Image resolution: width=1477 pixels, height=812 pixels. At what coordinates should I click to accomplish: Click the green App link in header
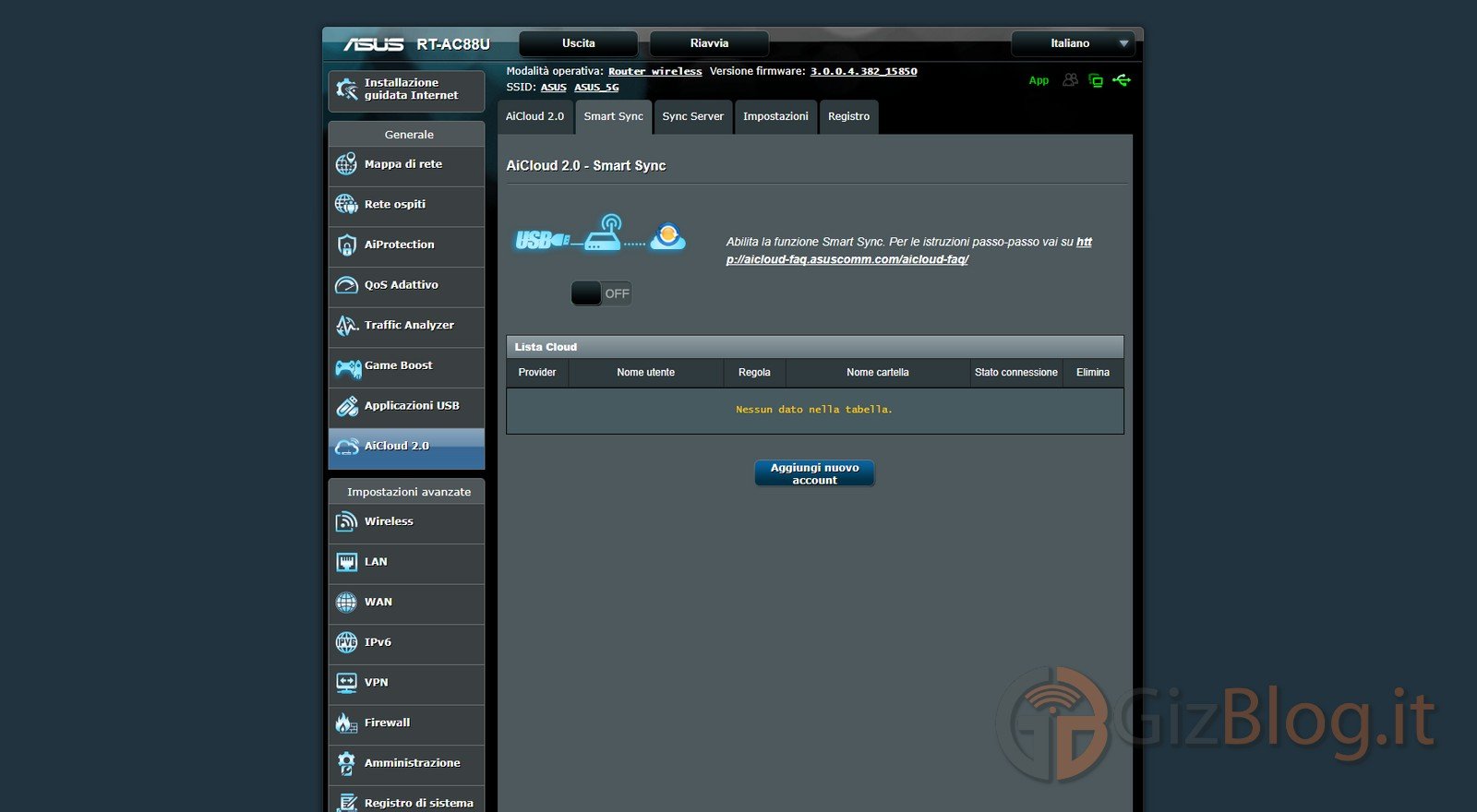tap(1039, 80)
